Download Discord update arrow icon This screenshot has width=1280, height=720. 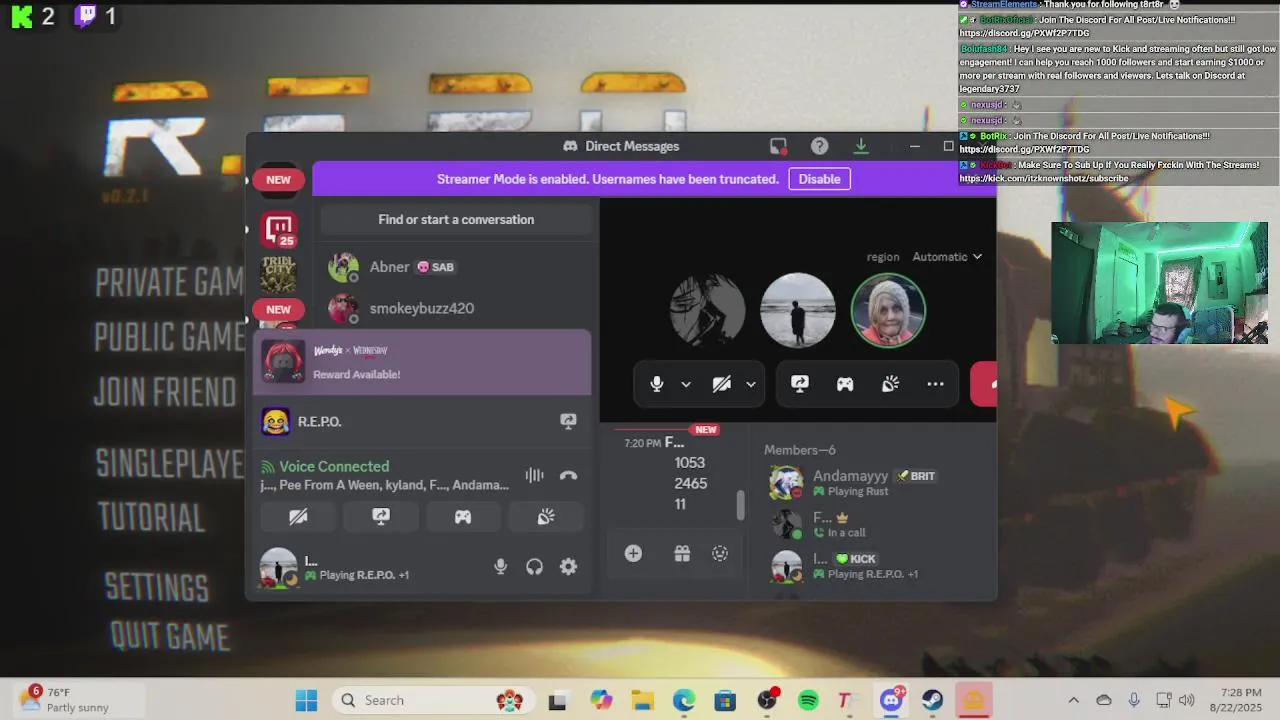860,146
